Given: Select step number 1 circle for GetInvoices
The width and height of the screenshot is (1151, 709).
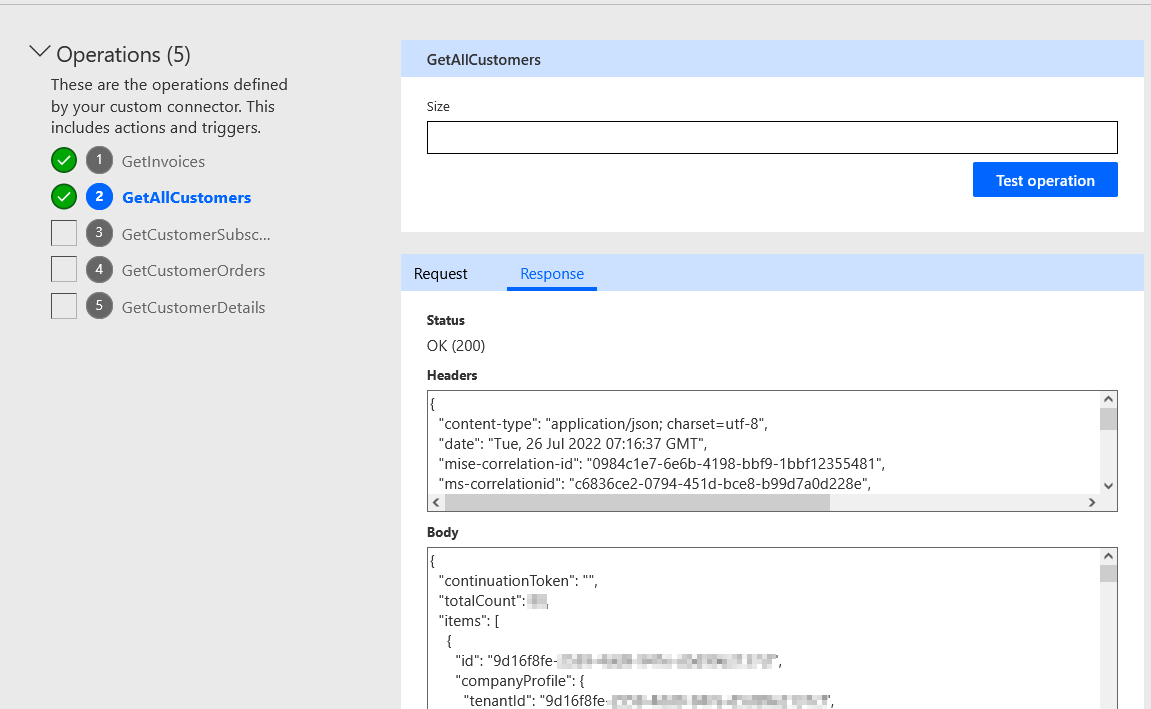Looking at the screenshot, I should coord(99,160).
